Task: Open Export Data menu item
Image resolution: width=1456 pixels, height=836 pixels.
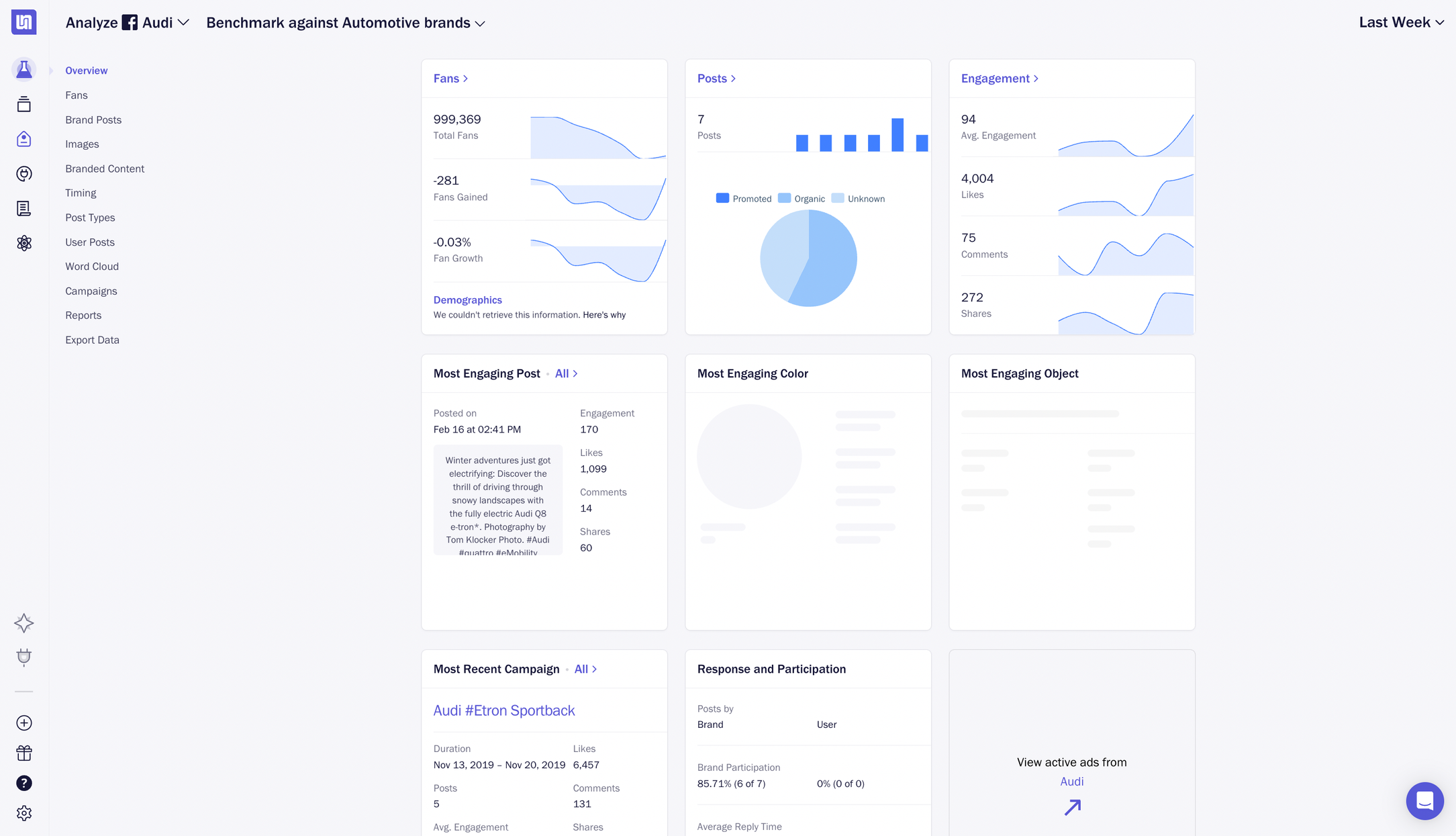Action: [92, 340]
